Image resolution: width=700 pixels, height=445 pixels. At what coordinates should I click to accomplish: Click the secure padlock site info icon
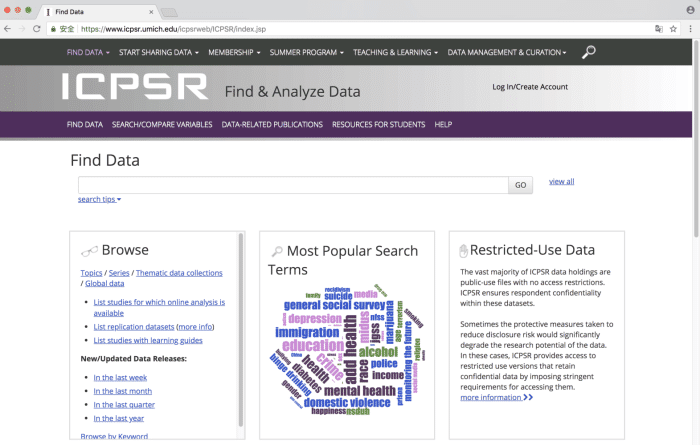point(53,29)
